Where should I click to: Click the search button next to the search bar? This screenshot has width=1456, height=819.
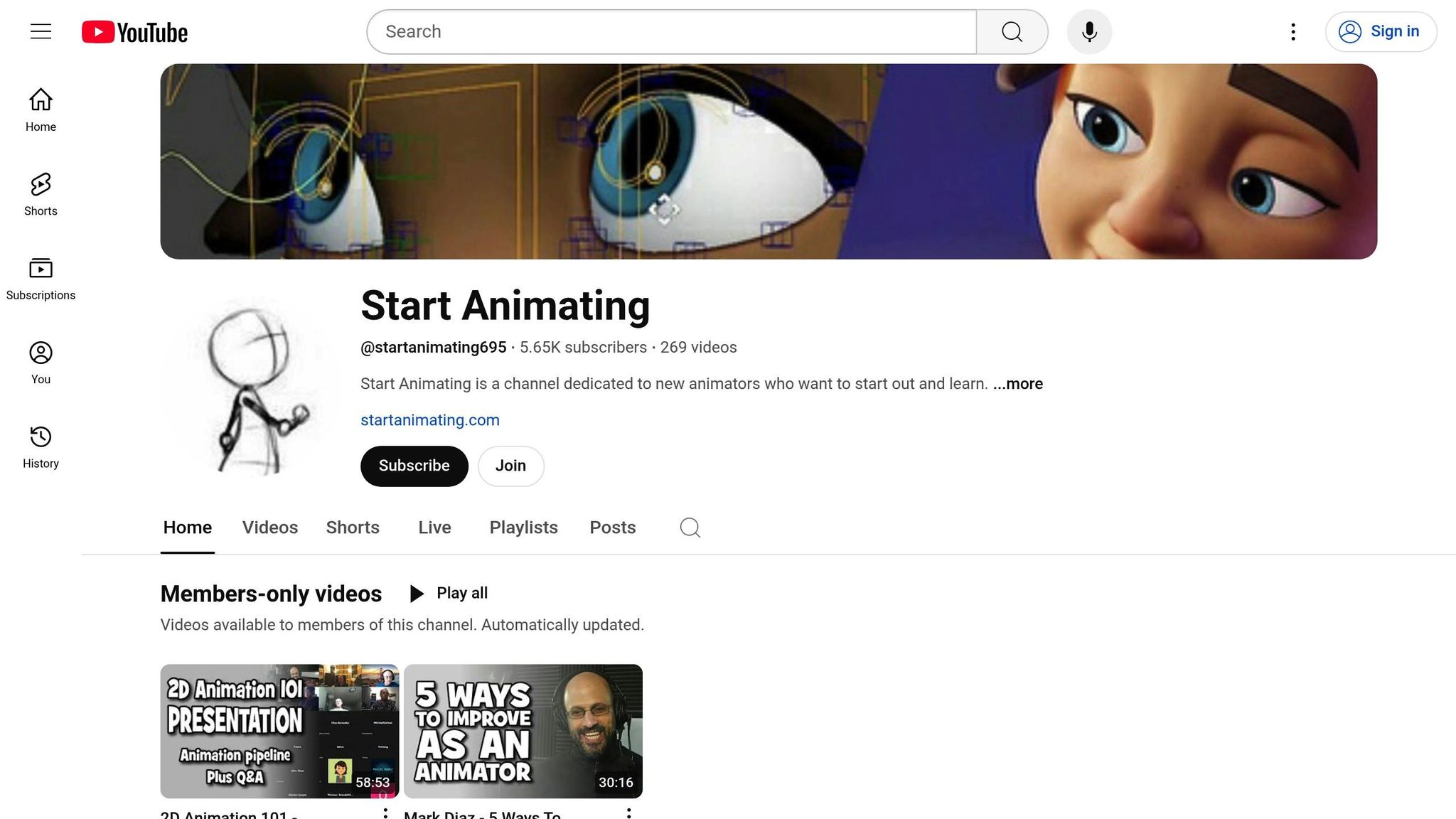(1012, 31)
